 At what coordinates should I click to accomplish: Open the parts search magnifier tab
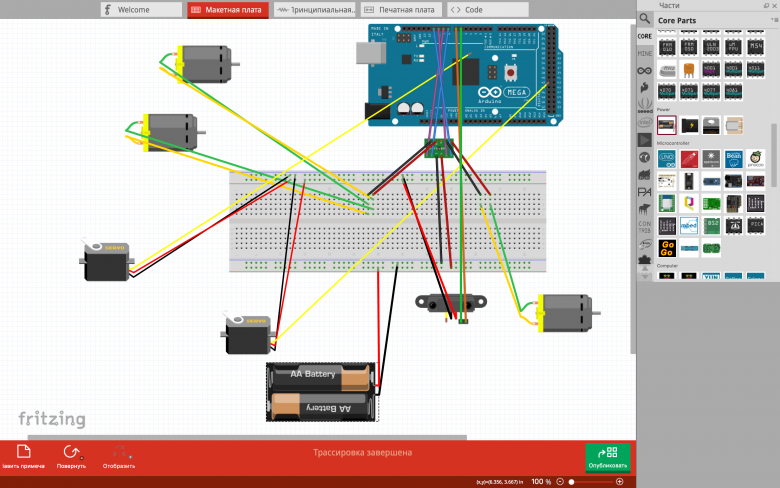645,19
